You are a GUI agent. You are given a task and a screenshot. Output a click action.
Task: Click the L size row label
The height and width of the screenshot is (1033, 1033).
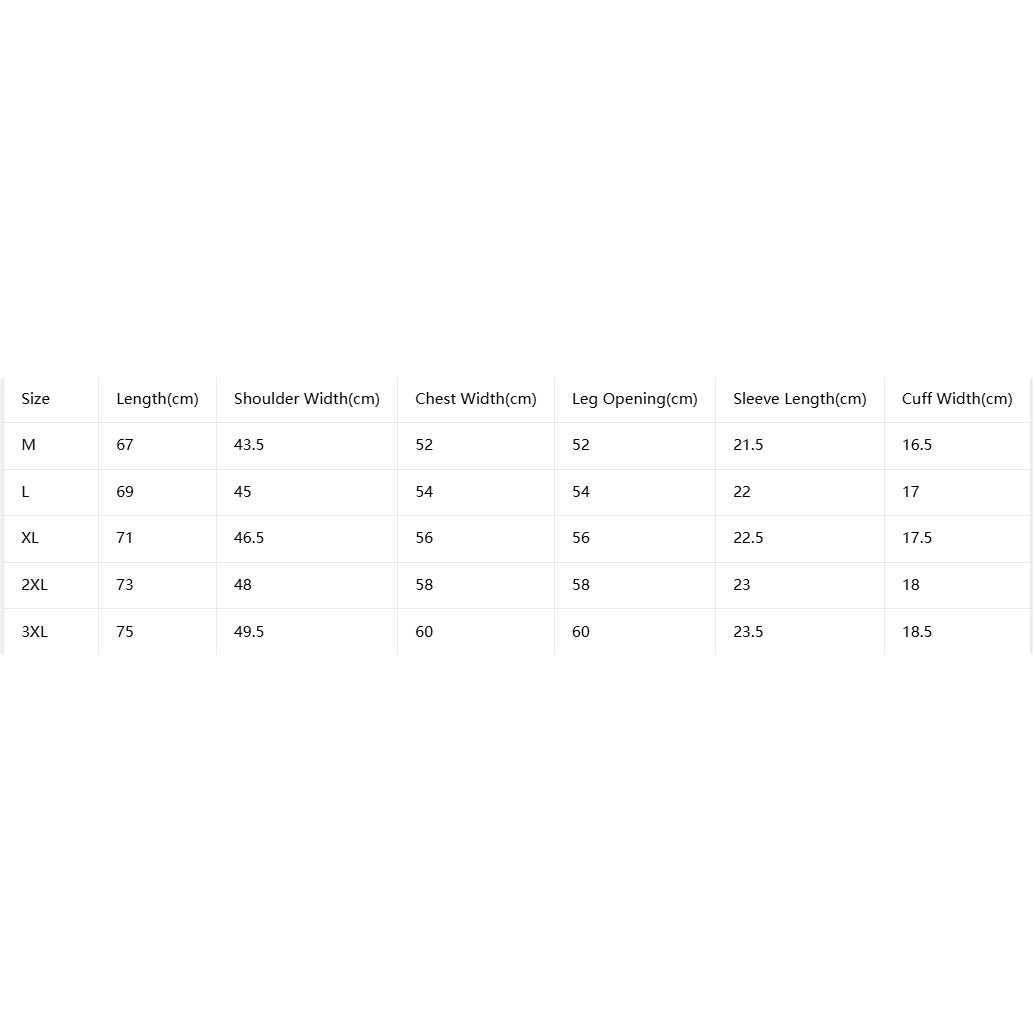[25, 491]
